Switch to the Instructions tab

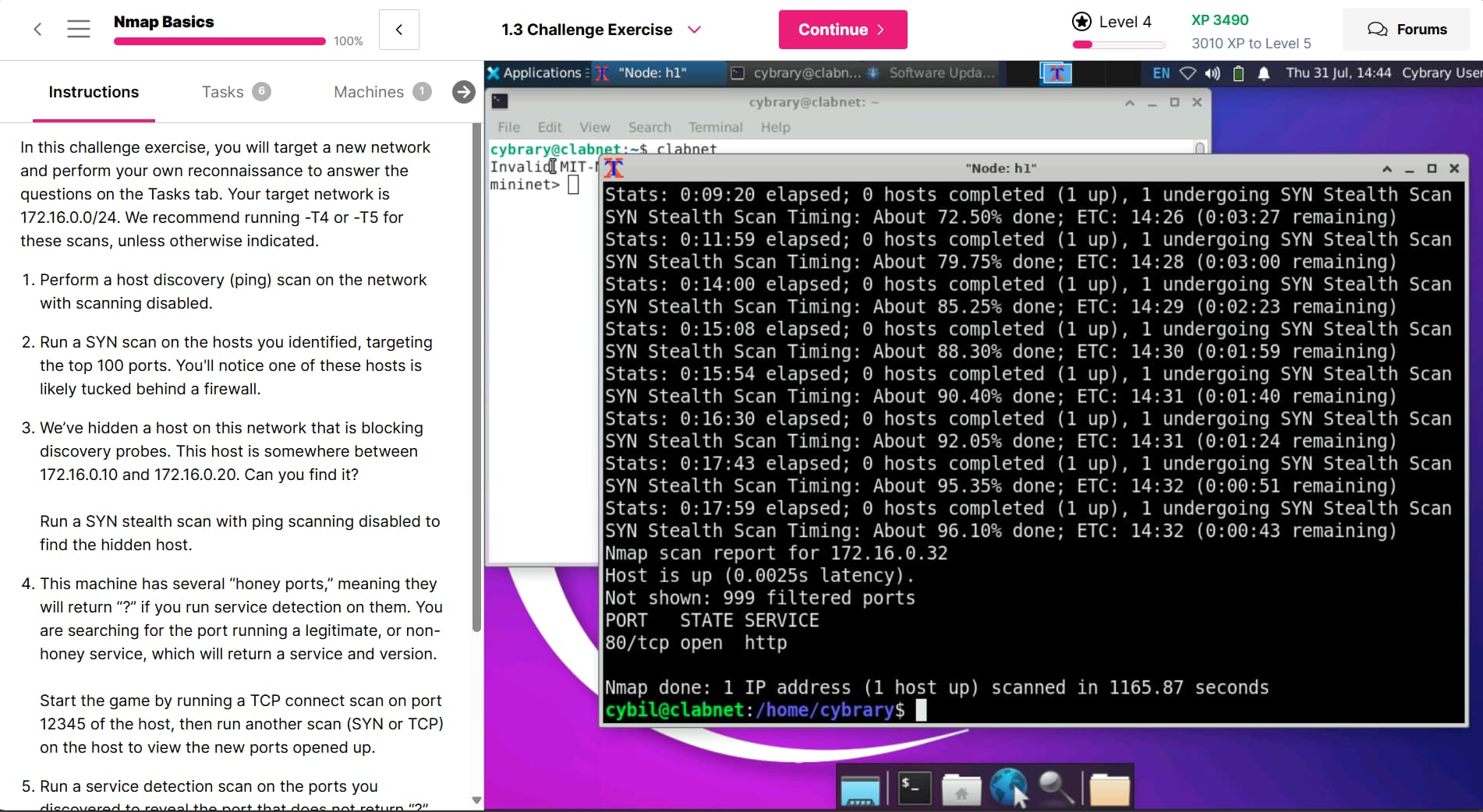pyautogui.click(x=94, y=92)
